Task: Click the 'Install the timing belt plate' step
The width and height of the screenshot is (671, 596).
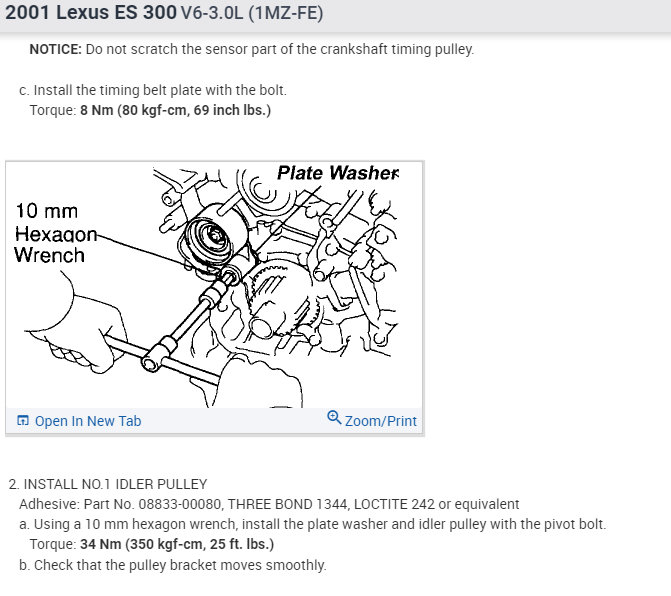Action: [153, 90]
